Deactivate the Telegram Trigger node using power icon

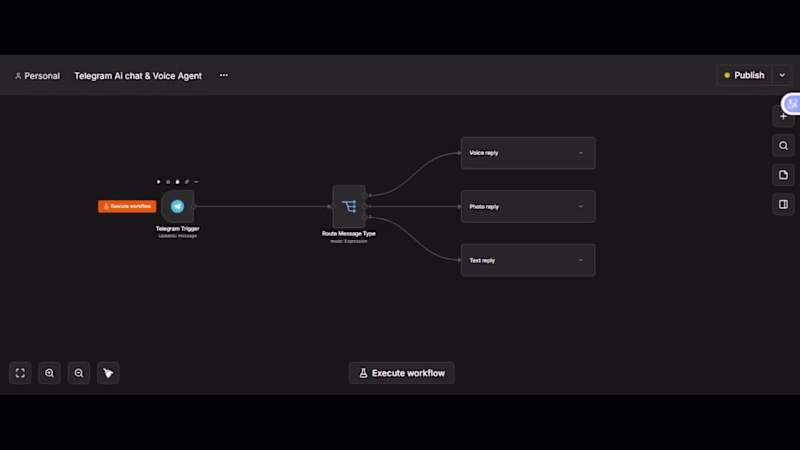click(x=168, y=182)
